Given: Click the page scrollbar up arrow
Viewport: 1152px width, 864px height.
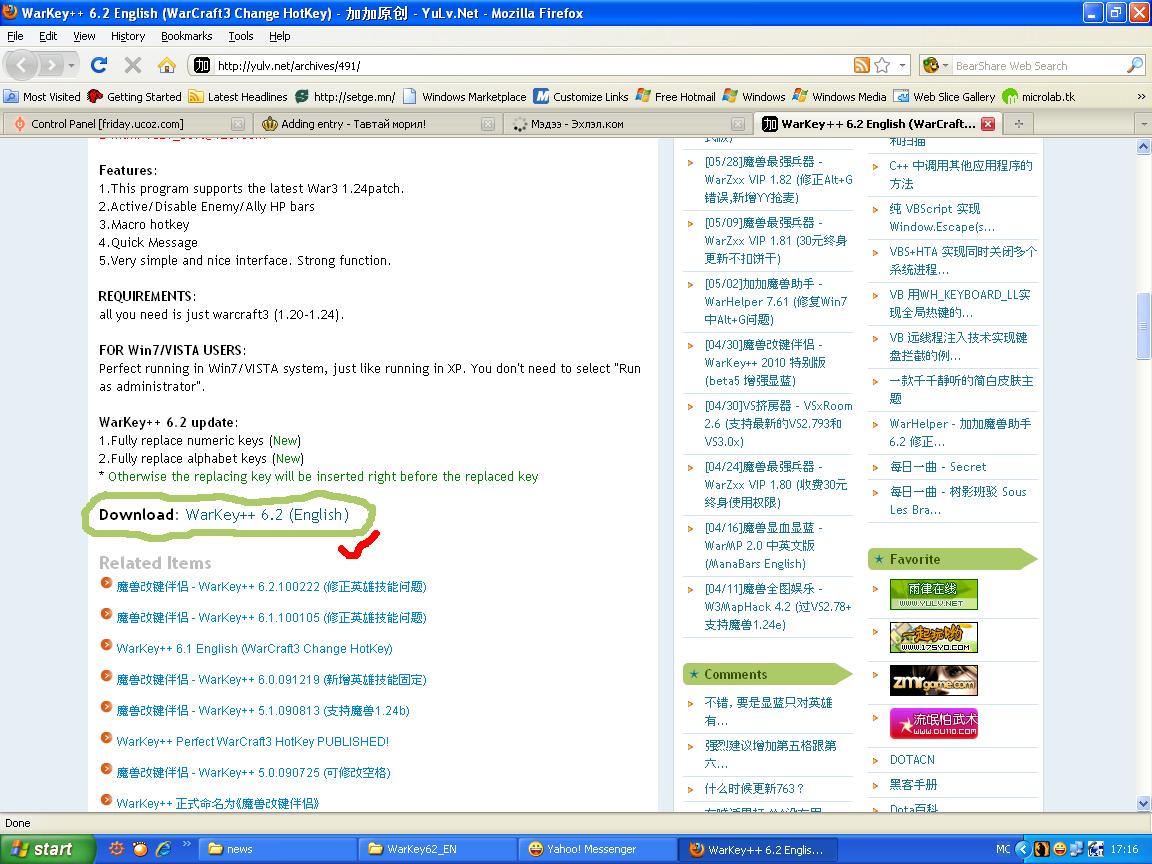Looking at the screenshot, I should click(x=1143, y=146).
